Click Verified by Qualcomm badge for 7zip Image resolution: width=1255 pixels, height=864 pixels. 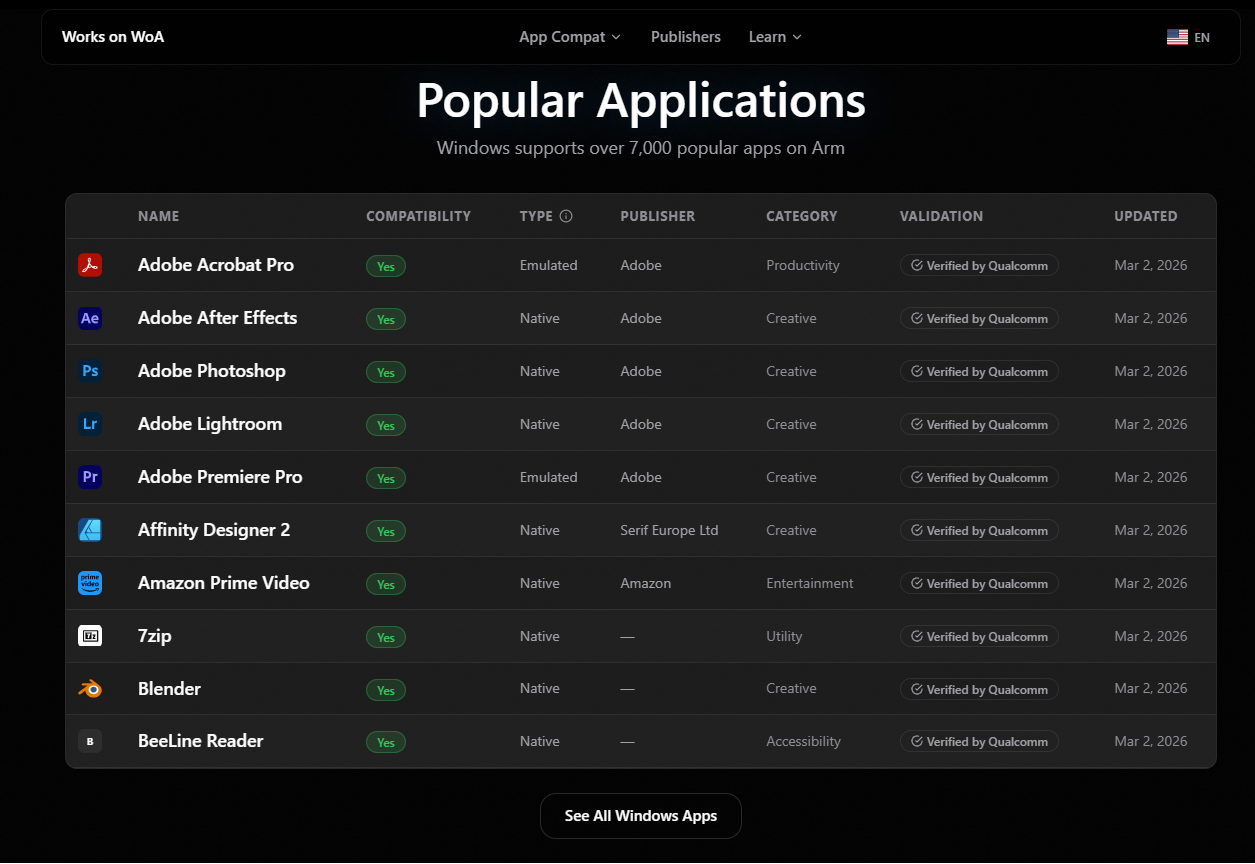coord(979,636)
